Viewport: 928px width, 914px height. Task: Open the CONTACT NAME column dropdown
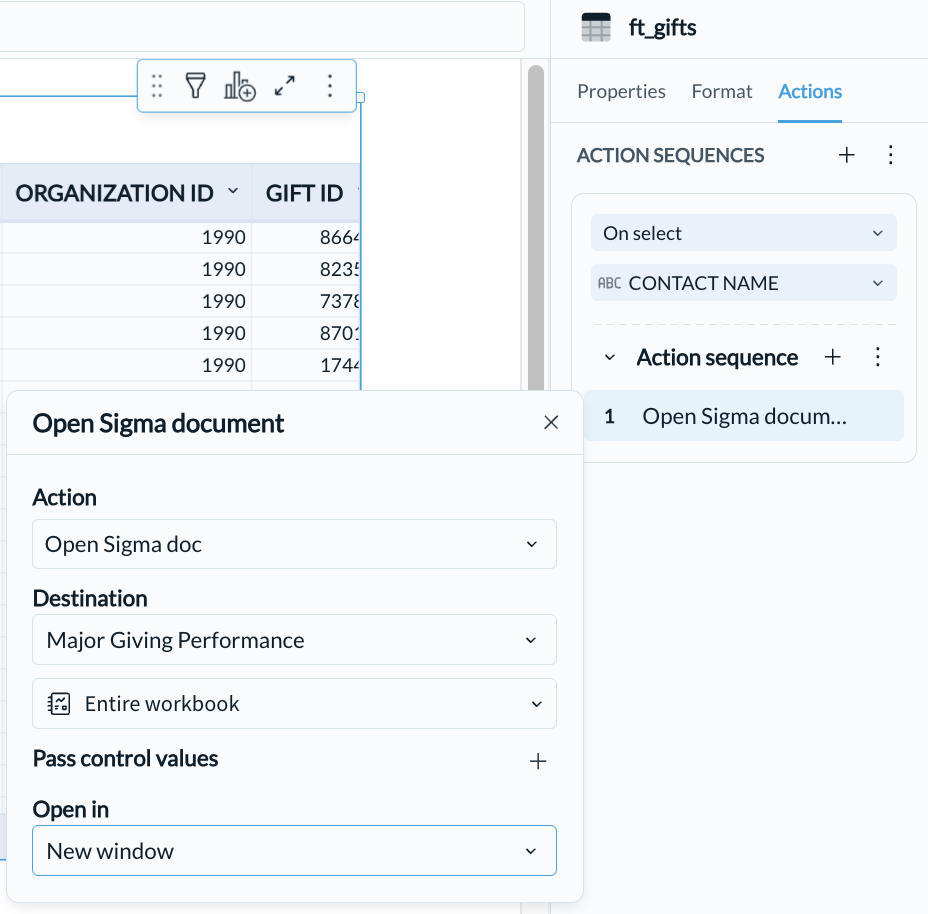[x=743, y=283]
